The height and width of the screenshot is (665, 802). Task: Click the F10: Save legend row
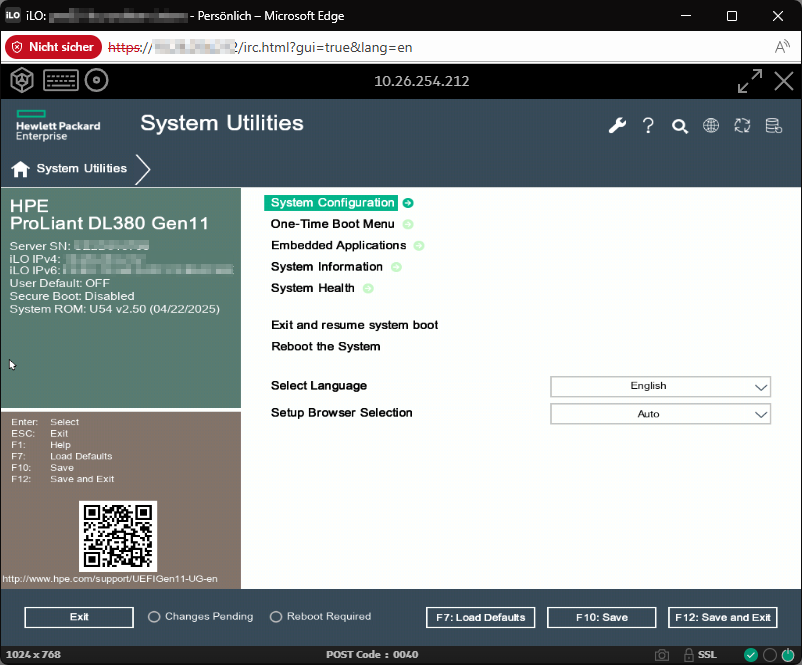click(x=42, y=468)
